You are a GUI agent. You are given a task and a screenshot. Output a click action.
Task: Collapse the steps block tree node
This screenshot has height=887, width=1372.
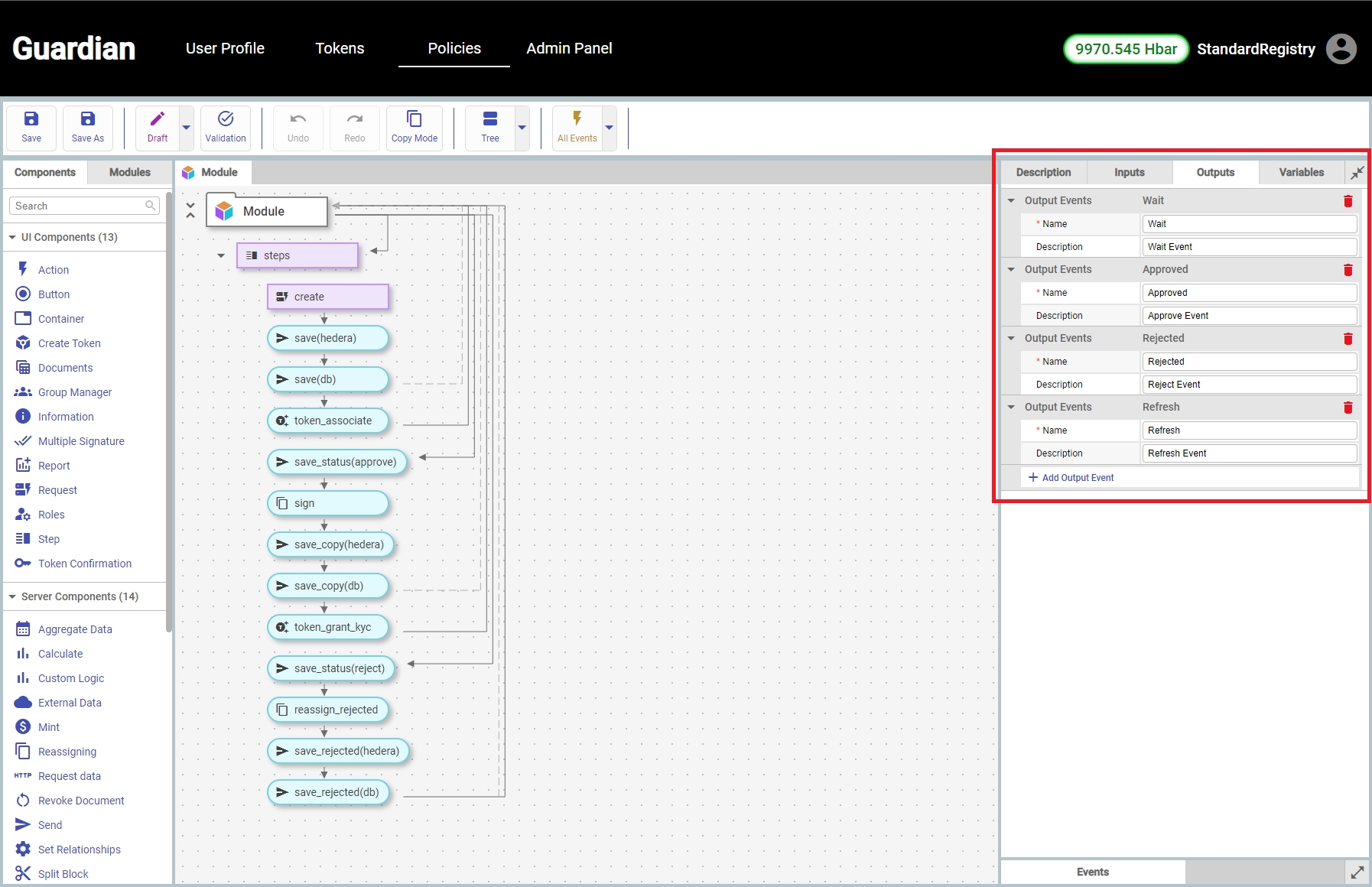tap(221, 255)
